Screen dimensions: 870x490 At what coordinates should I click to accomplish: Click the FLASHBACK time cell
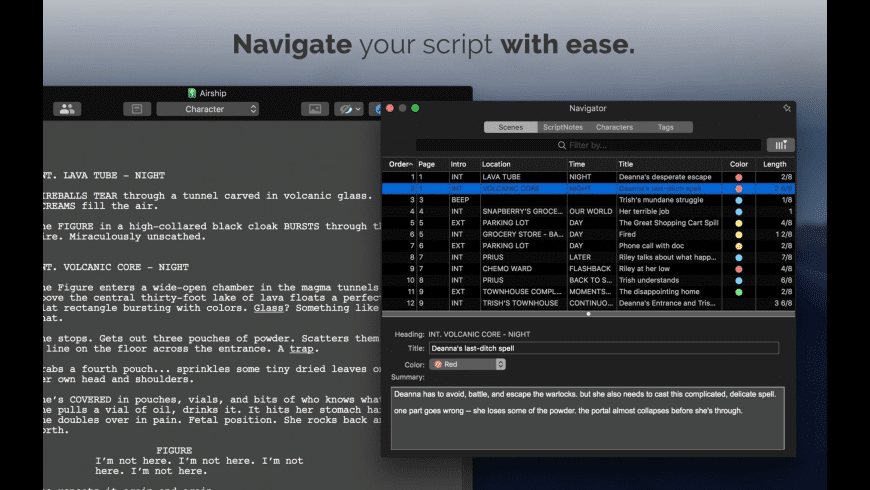pos(591,269)
